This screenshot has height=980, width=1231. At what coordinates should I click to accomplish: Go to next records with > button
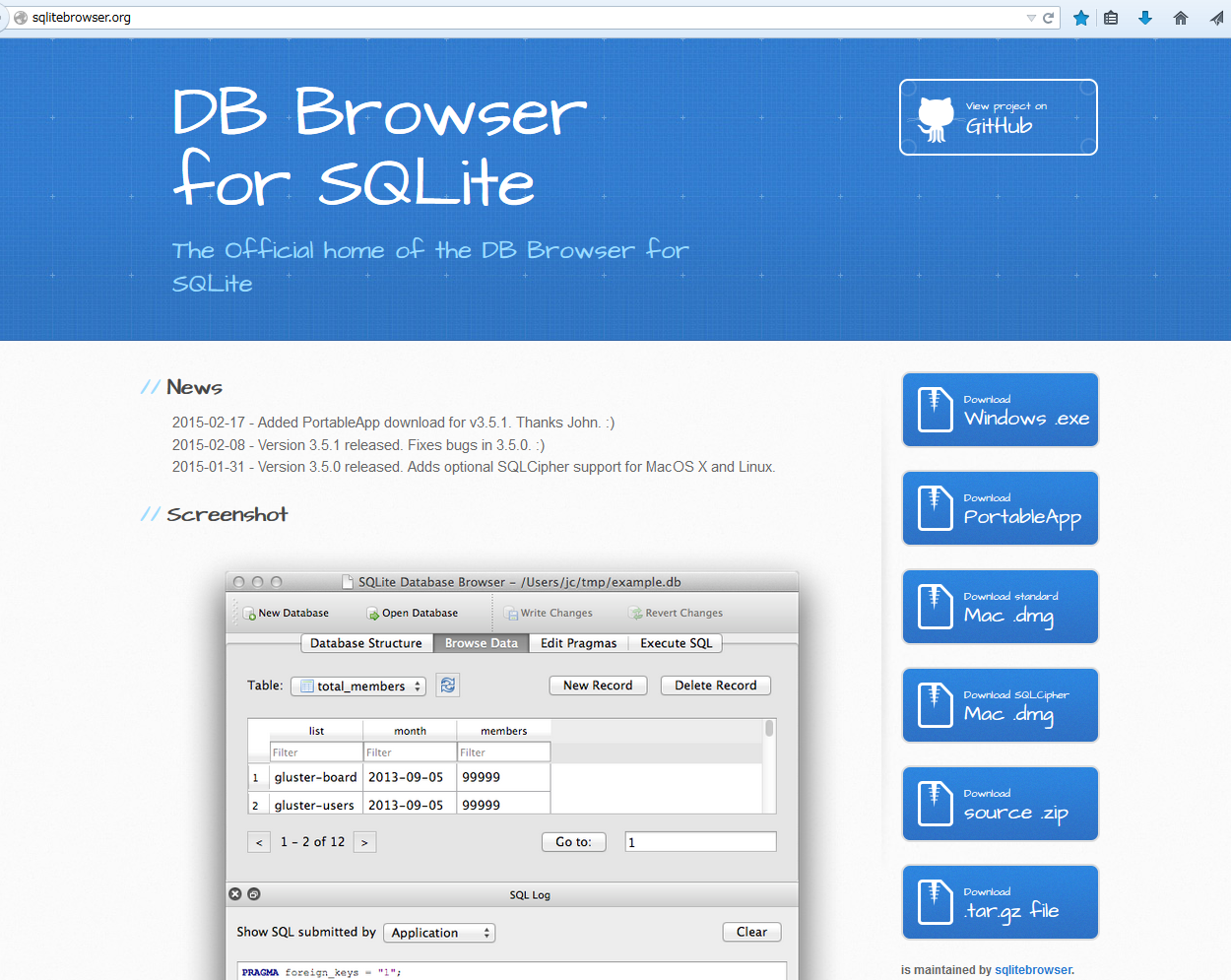[x=364, y=842]
